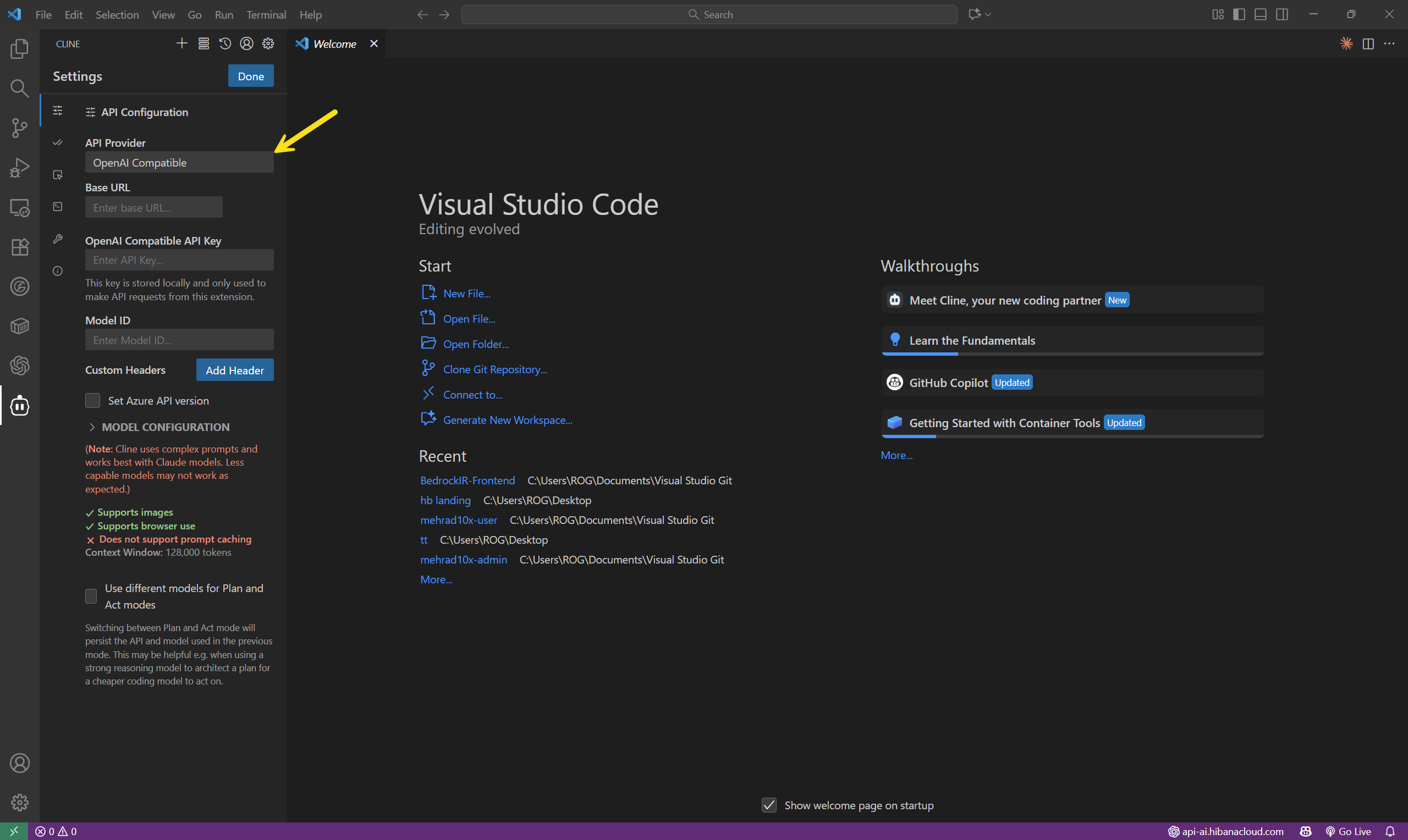Open the Extensions view
1408x840 pixels.
click(x=19, y=247)
